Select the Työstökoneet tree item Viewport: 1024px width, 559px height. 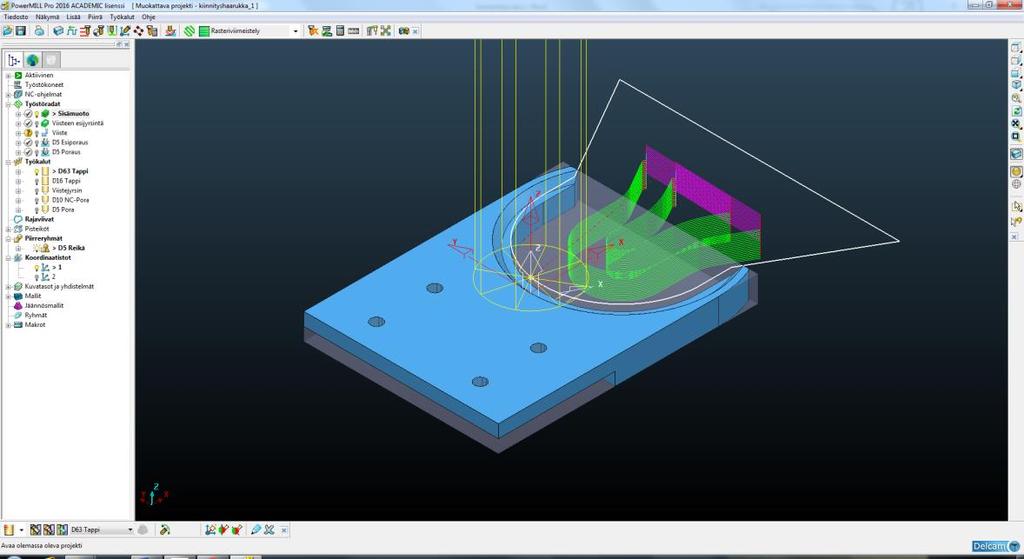tap(44, 85)
